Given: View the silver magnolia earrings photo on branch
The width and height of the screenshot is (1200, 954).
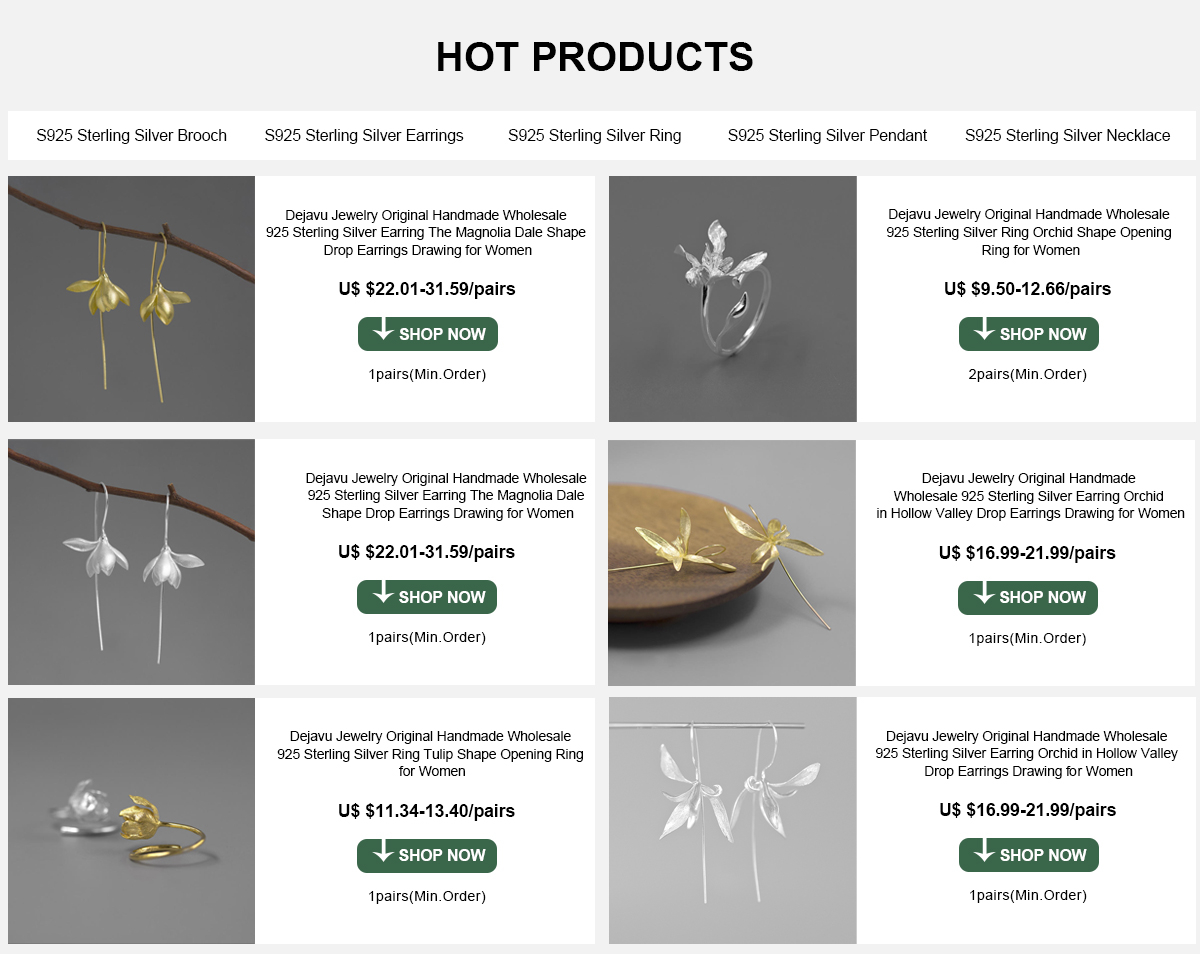Looking at the screenshot, I should (131, 561).
